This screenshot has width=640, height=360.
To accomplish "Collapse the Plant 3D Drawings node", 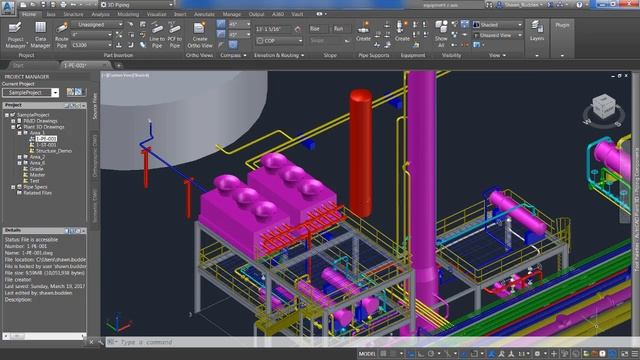I will click(13, 127).
